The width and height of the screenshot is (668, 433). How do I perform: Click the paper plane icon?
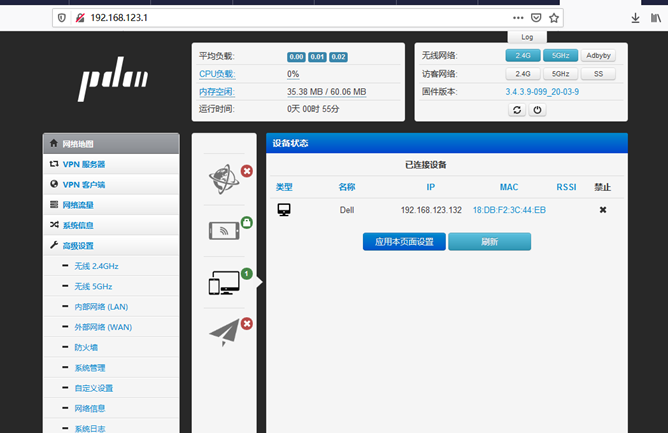[x=224, y=332]
